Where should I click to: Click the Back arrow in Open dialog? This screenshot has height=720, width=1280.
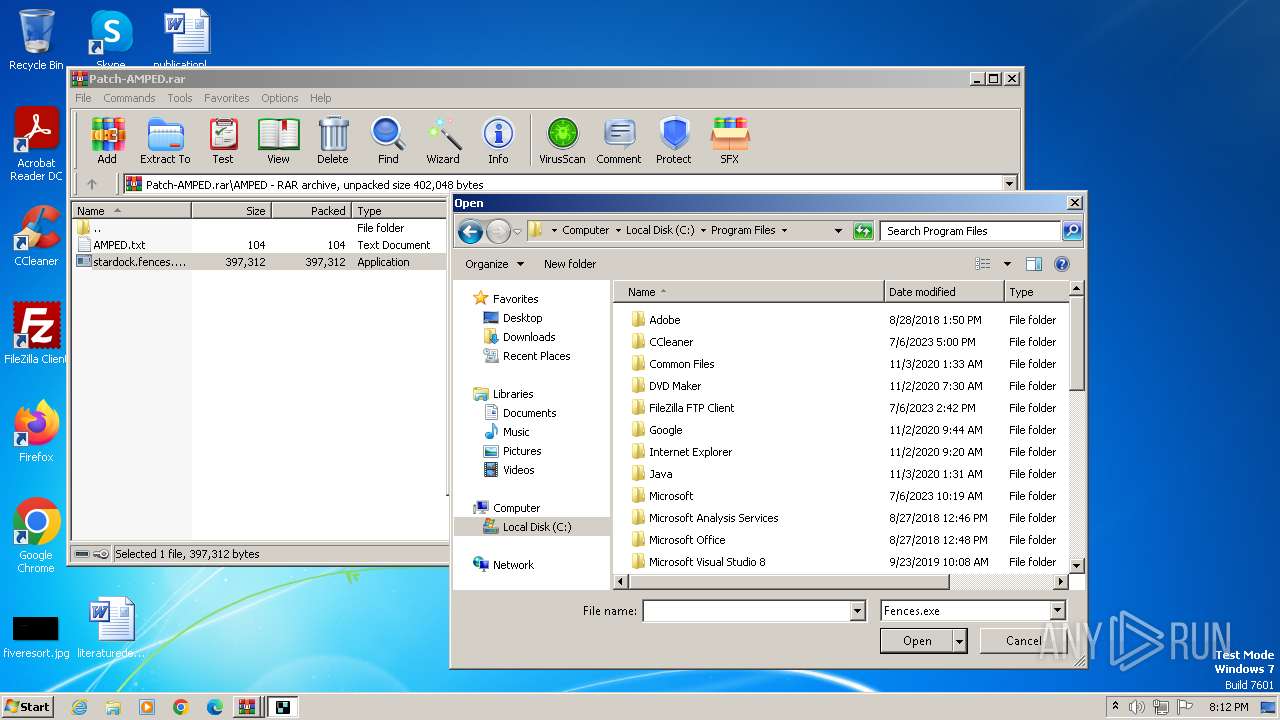click(470, 231)
